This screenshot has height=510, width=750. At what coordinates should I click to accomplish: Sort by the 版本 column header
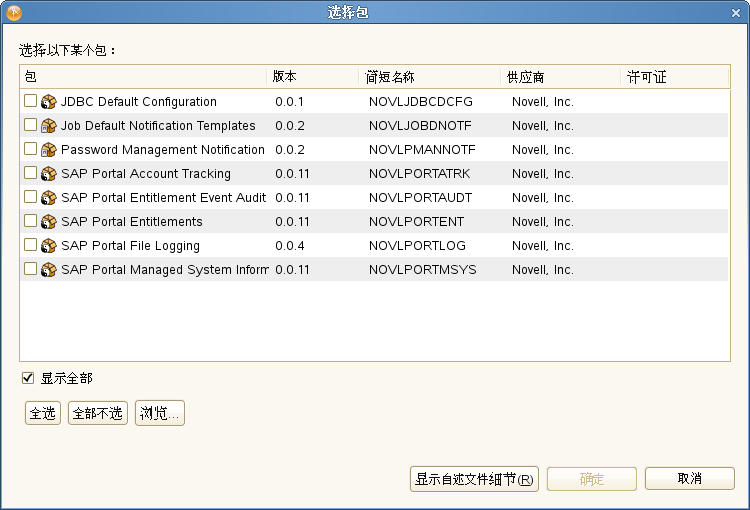[312, 77]
